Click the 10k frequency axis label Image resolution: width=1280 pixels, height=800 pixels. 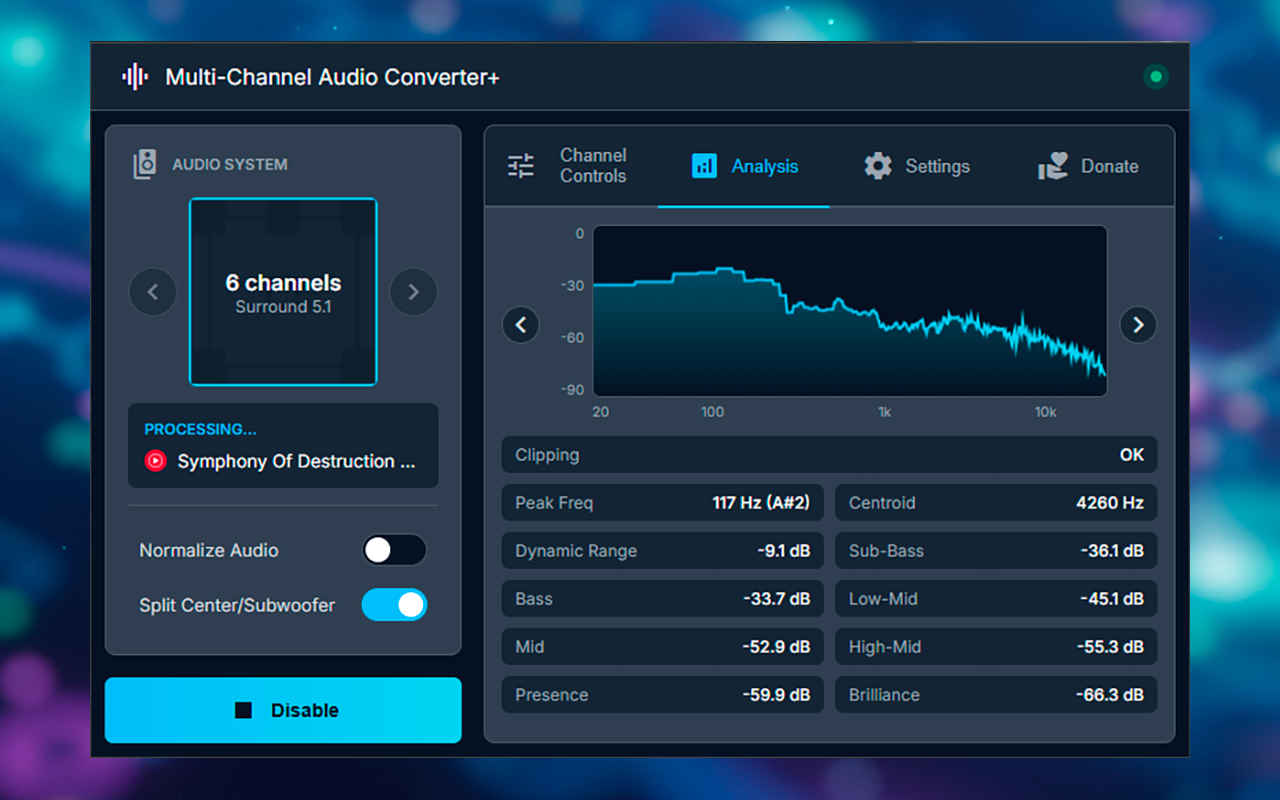(1045, 412)
